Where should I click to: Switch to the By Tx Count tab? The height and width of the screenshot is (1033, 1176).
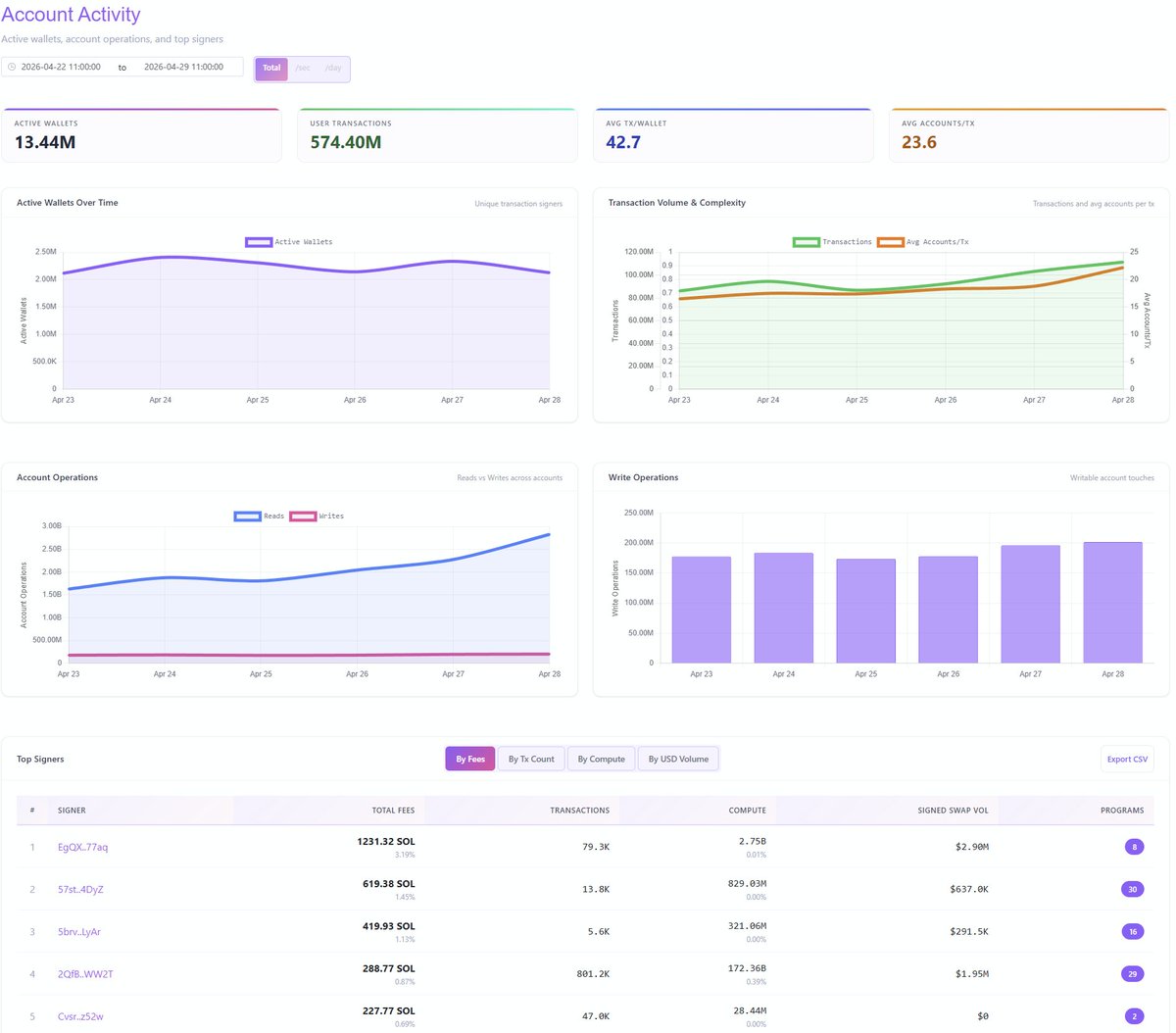[x=531, y=759]
